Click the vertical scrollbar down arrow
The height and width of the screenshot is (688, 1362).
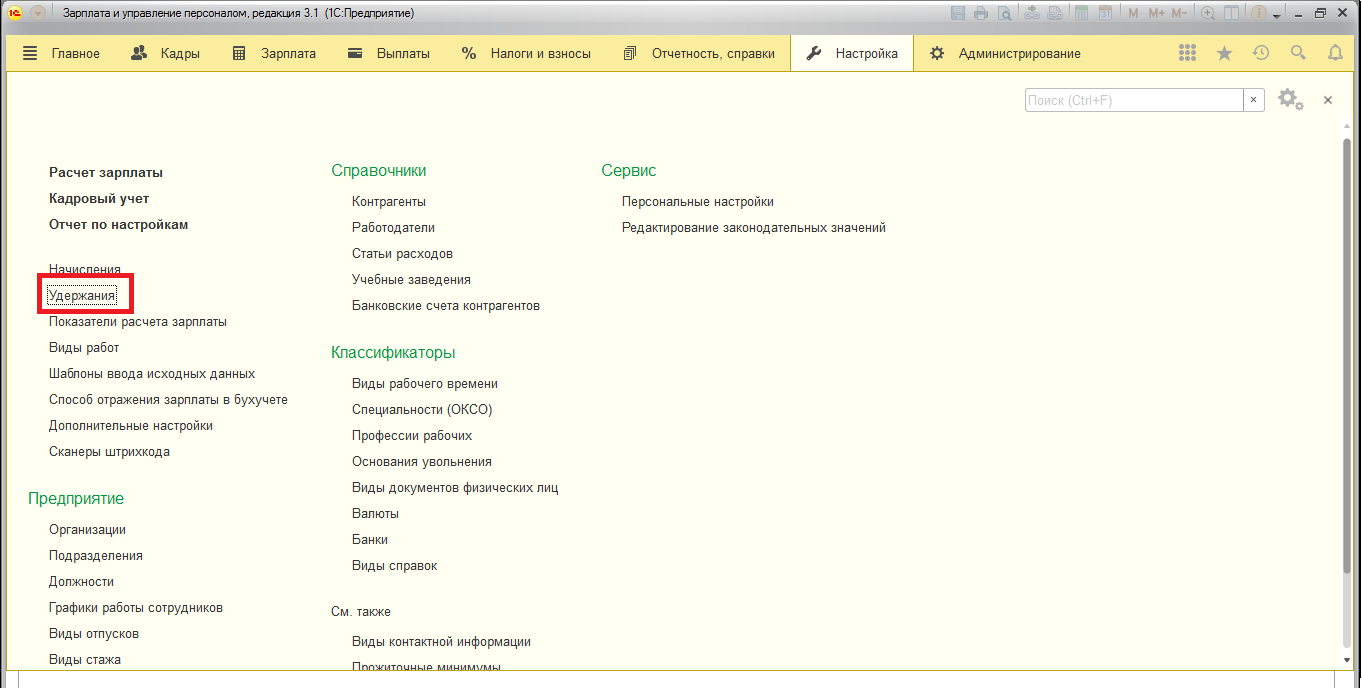1347,662
